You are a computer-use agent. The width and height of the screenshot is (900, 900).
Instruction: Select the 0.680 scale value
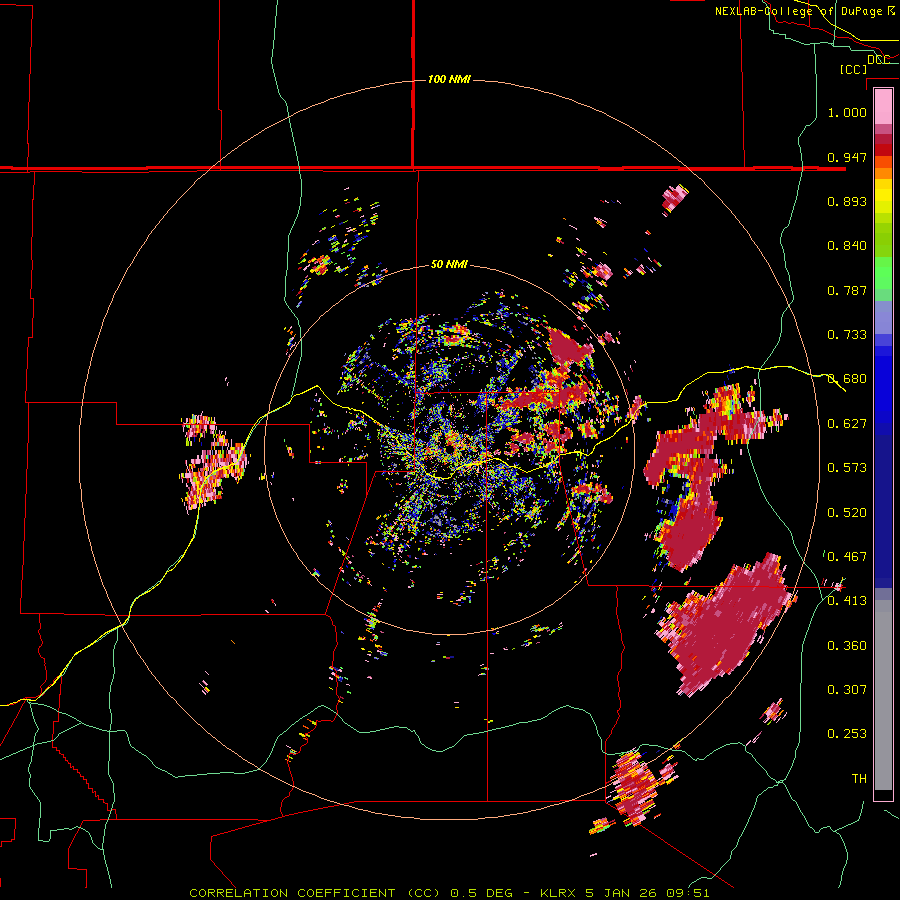(x=847, y=378)
